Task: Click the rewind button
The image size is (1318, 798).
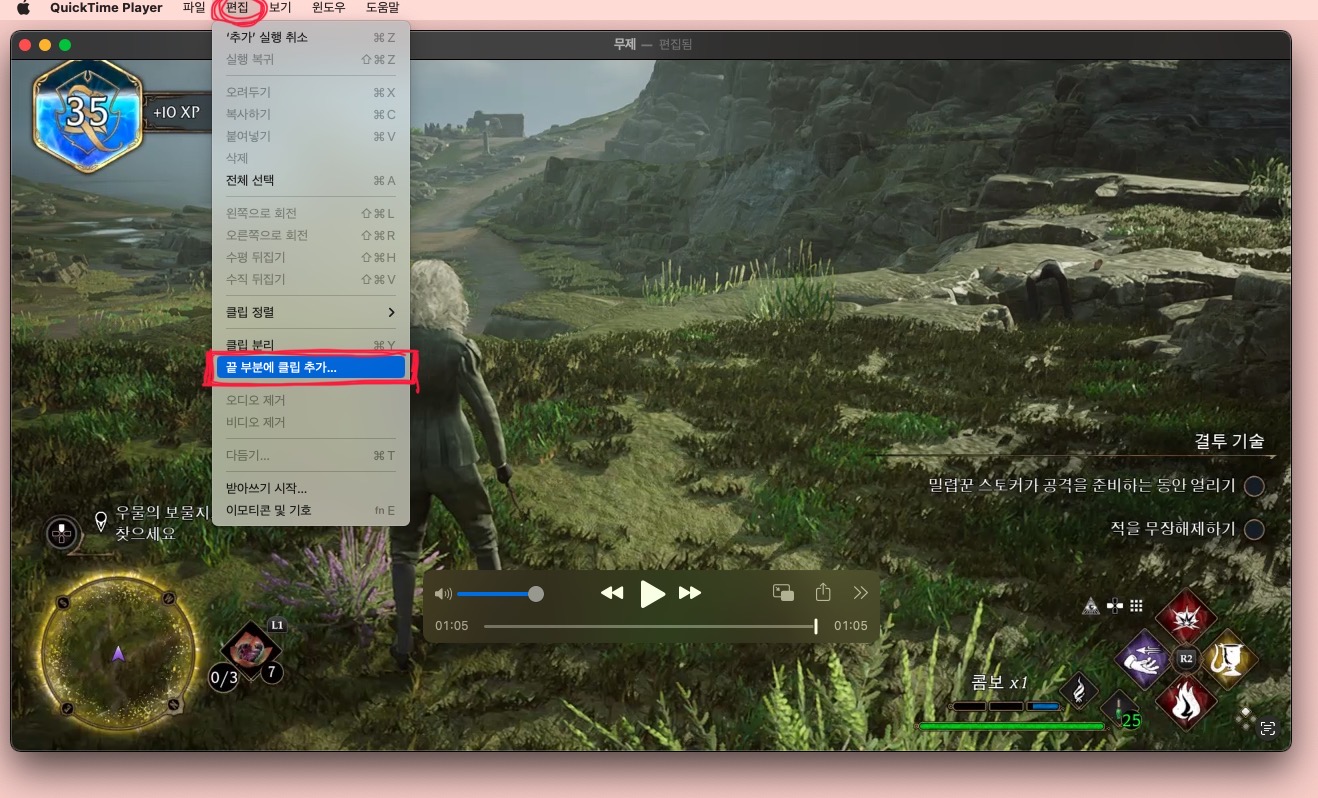Action: point(612,593)
